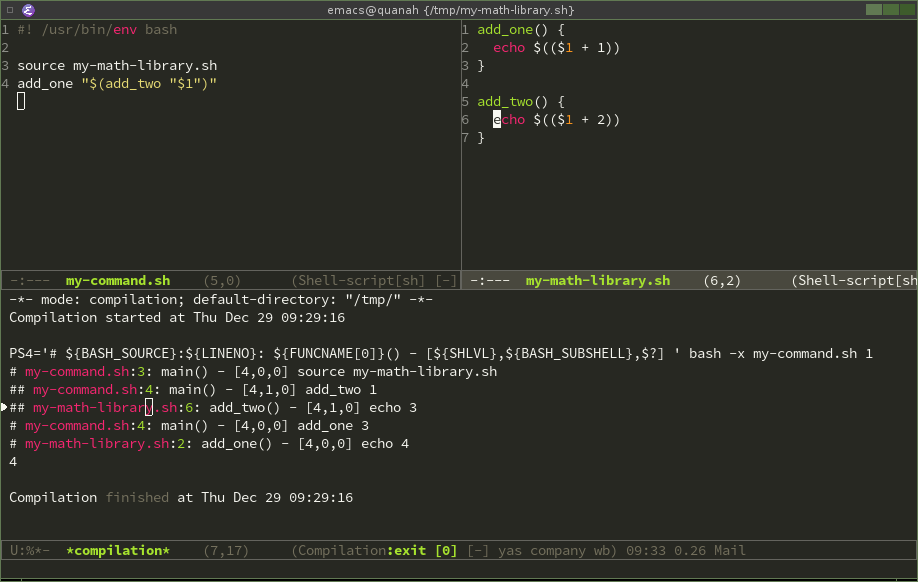Click 'Compilation finished' line
918x582 pixels.
[181, 498]
